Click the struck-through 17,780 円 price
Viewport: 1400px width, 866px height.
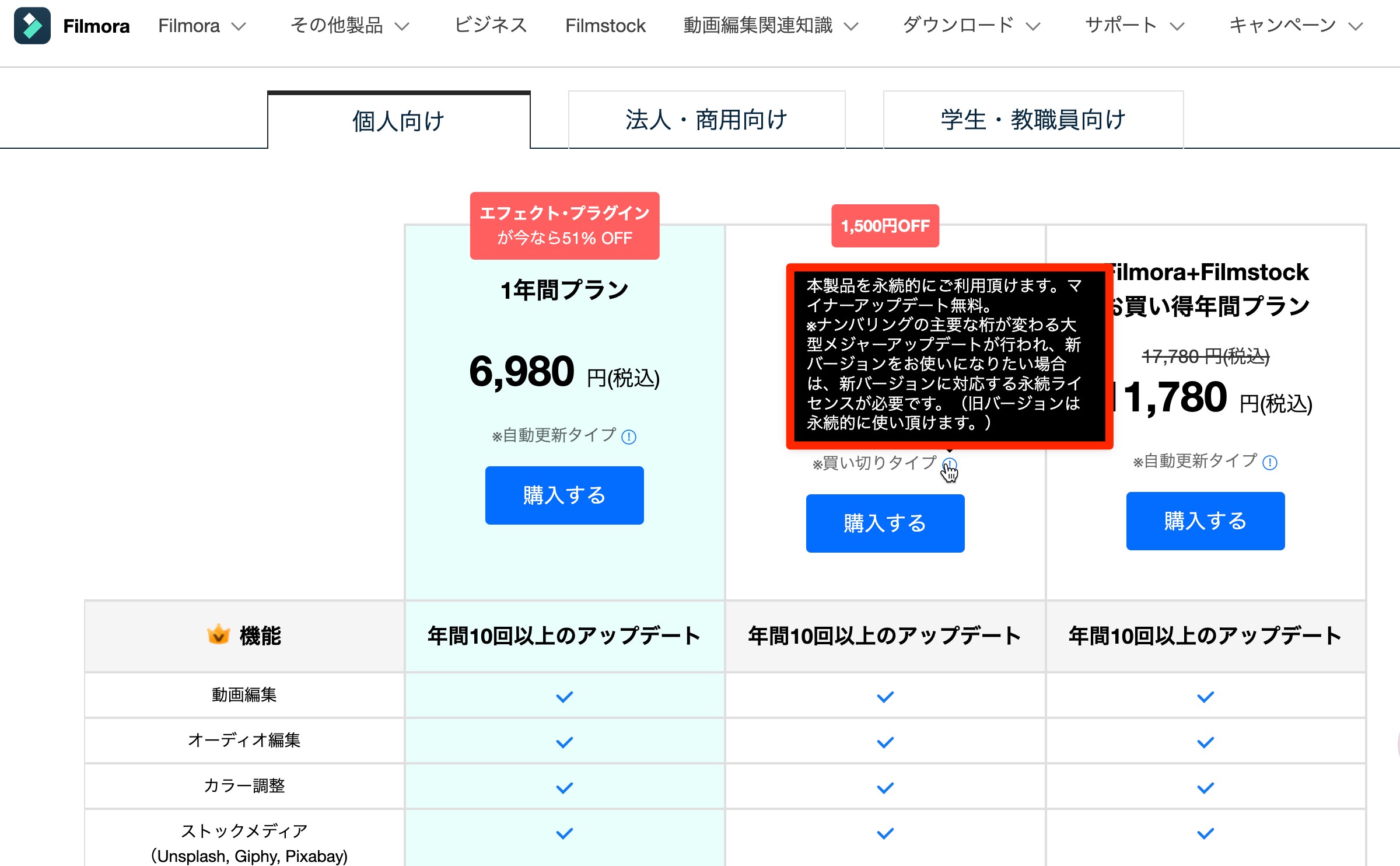click(x=1205, y=356)
